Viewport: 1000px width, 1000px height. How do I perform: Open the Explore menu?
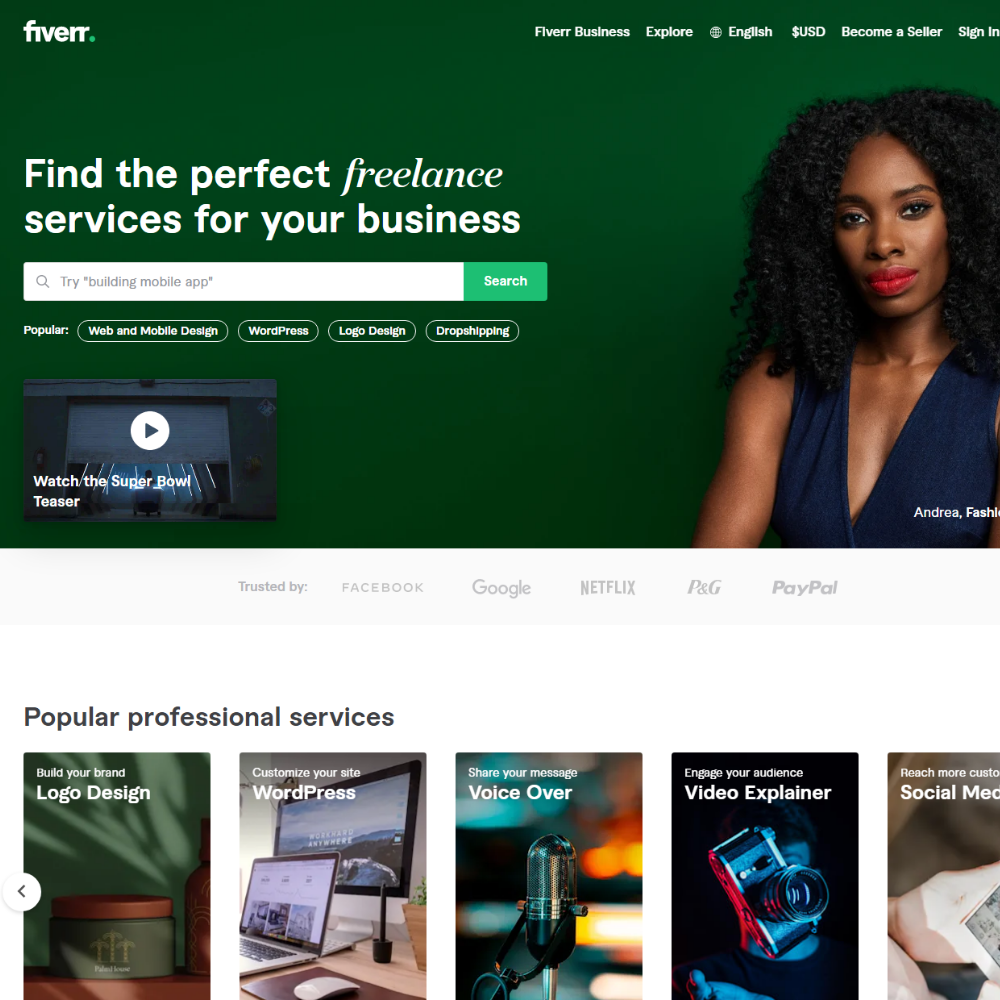click(x=669, y=32)
